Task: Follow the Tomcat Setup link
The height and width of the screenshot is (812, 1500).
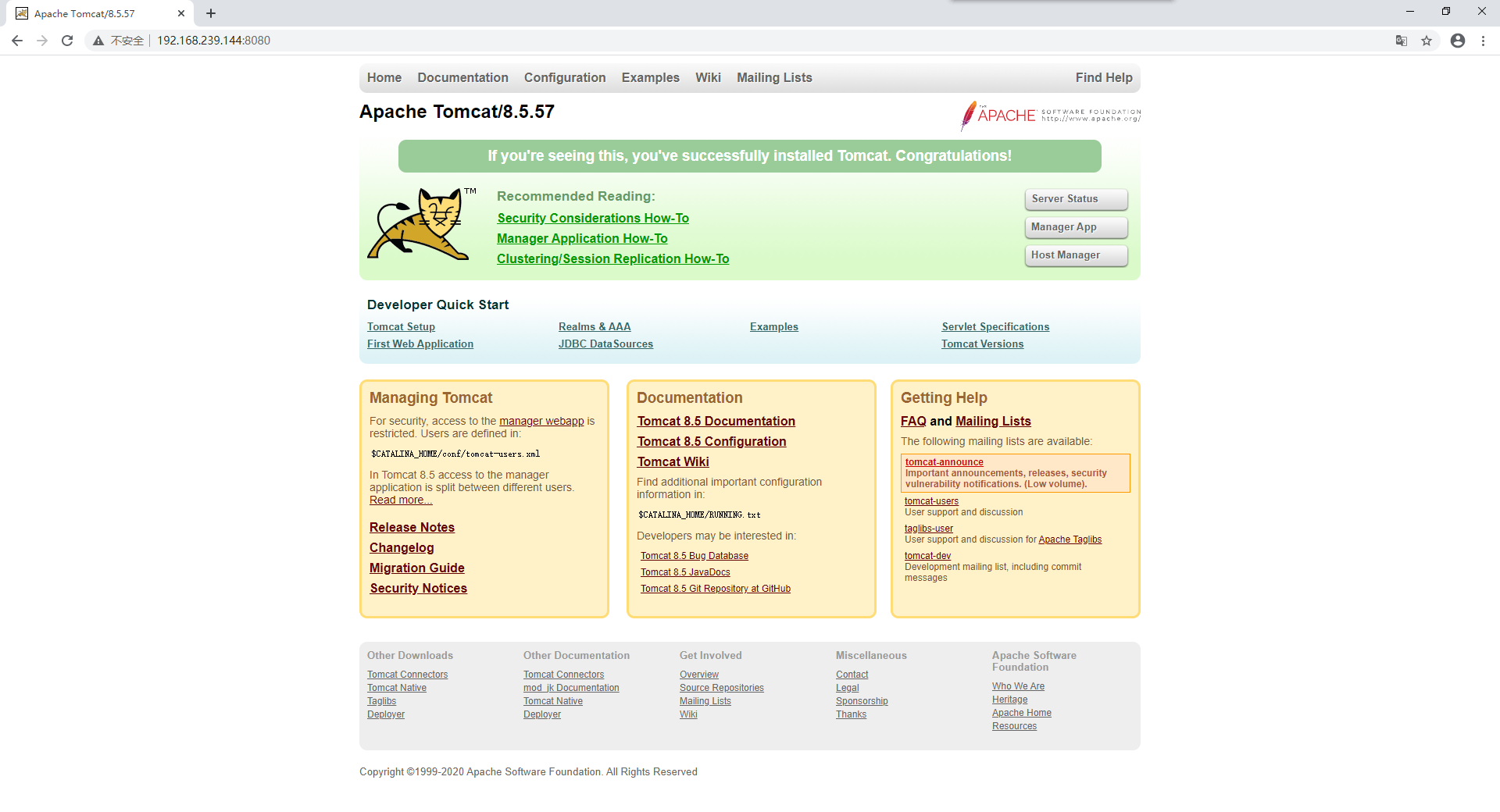Action: [401, 327]
